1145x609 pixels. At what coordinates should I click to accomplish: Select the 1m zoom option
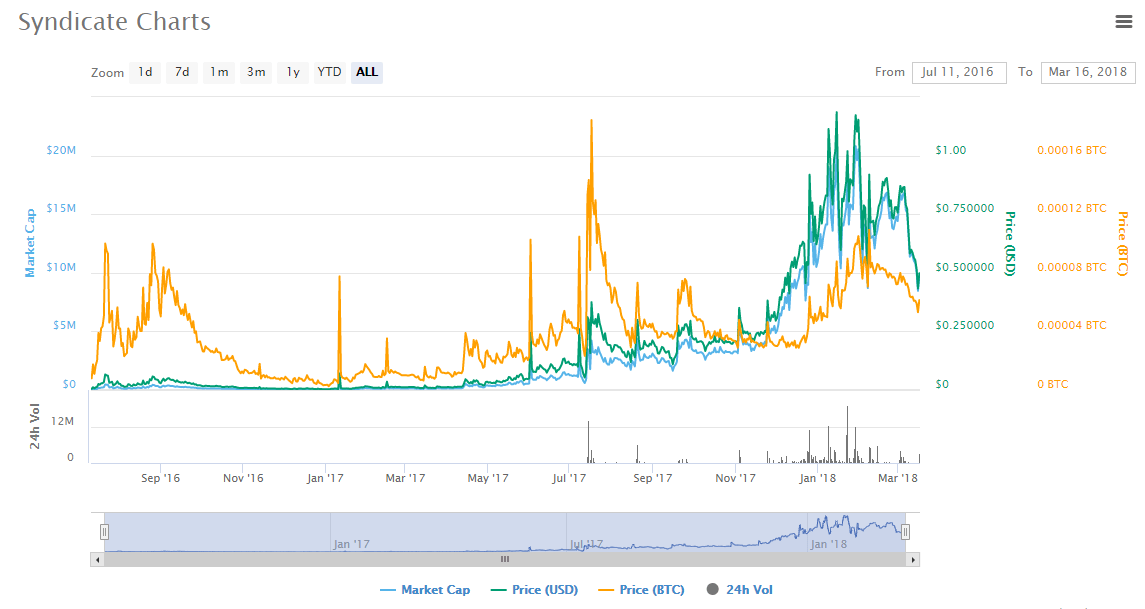tap(219, 72)
